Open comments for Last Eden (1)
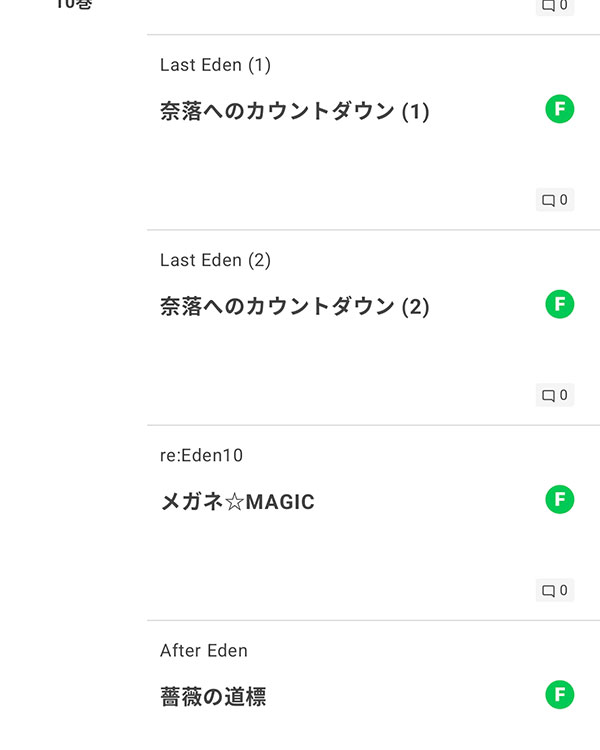Image resolution: width=600 pixels, height=750 pixels. coord(555,200)
